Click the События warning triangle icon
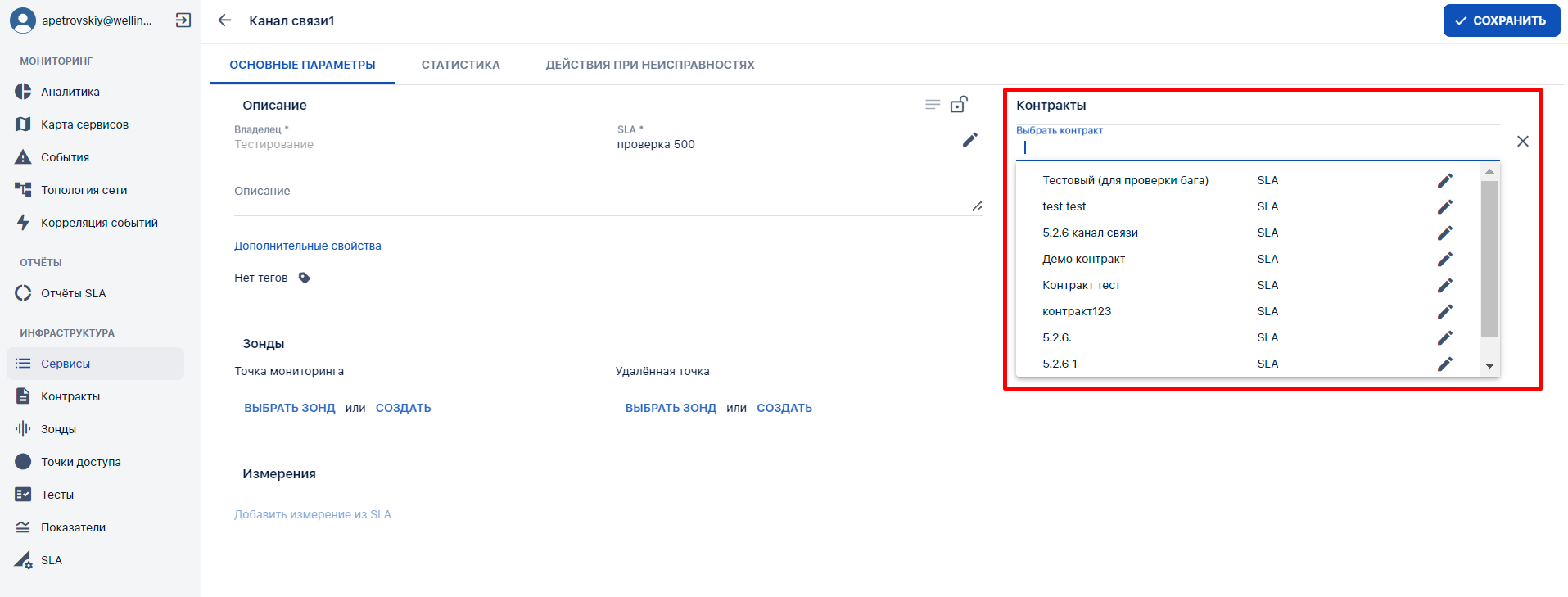This screenshot has height=597, width=1568. tap(23, 157)
